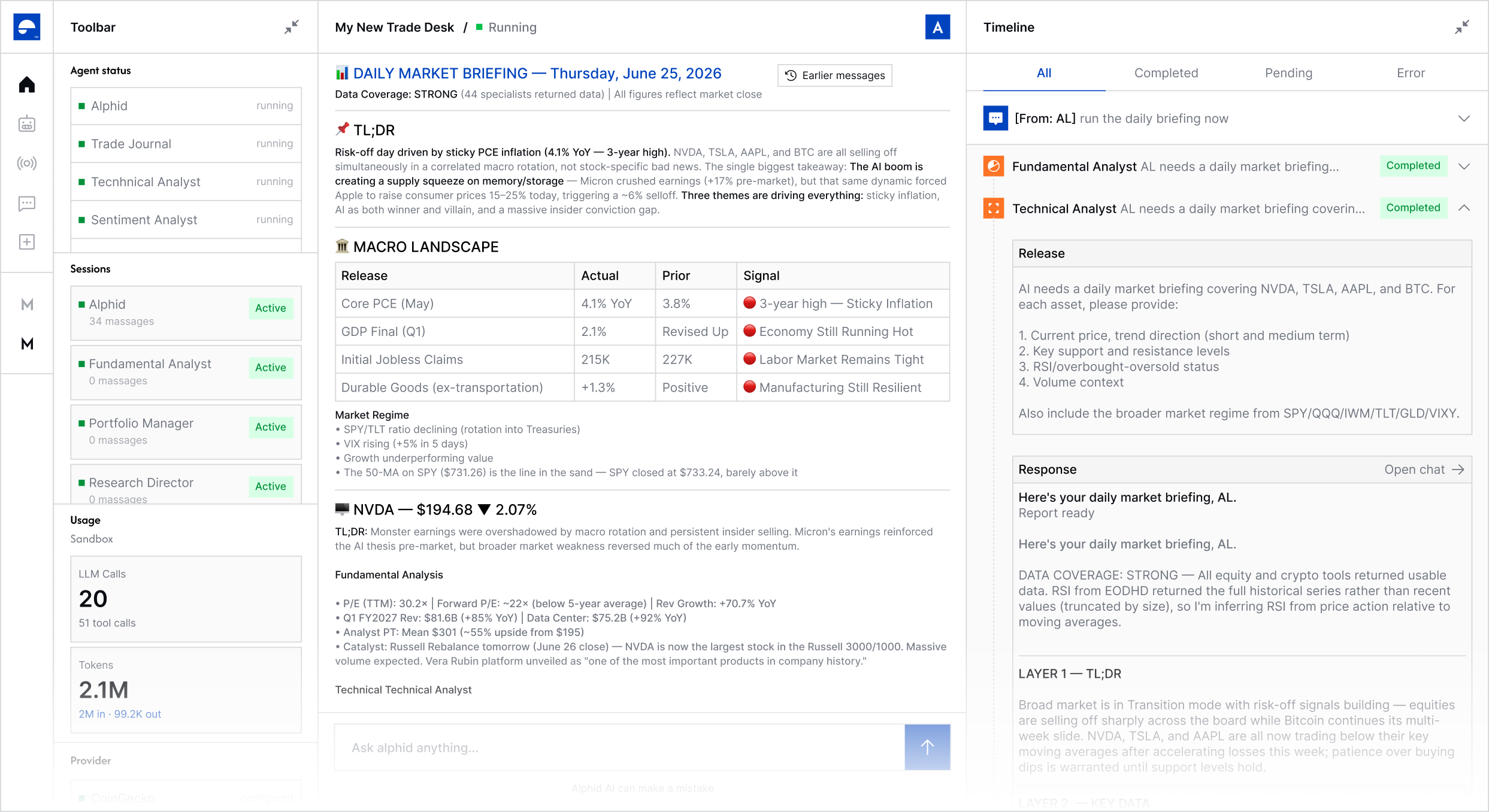Select the Portfolio Manager session
The width and height of the screenshot is (1489, 812).
pyautogui.click(x=186, y=431)
